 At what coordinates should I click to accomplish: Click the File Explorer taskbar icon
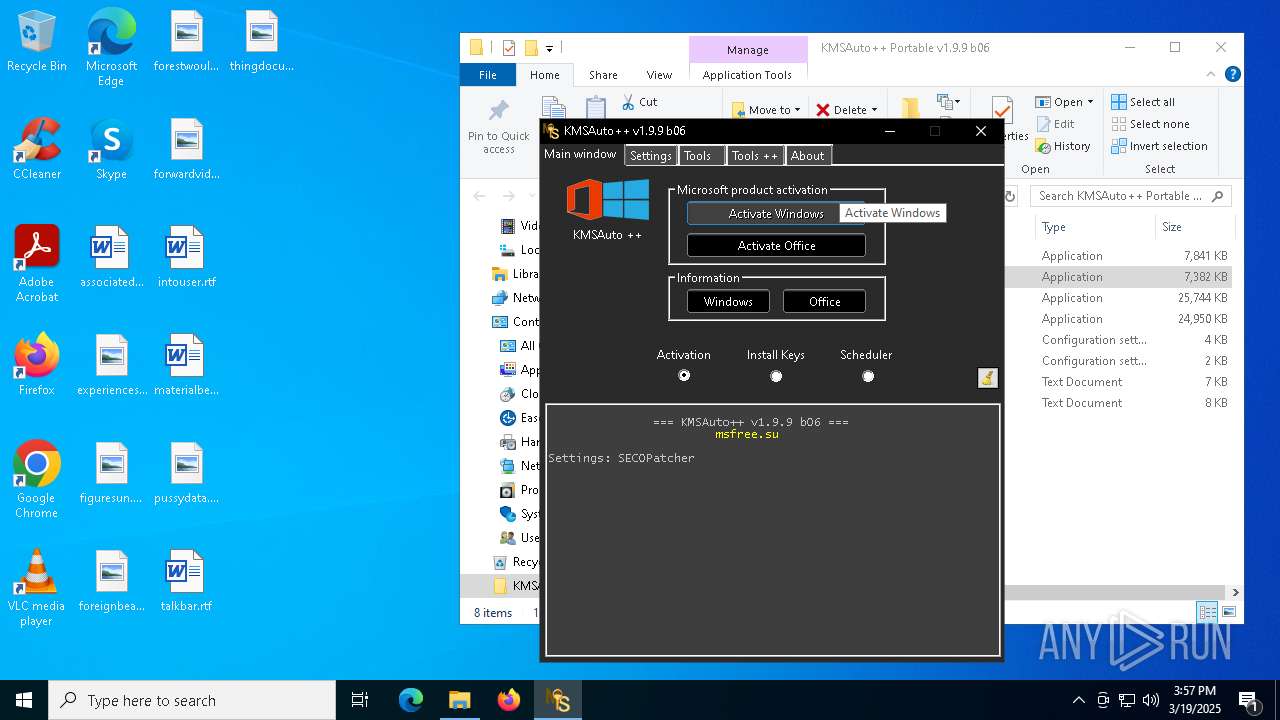pos(459,700)
